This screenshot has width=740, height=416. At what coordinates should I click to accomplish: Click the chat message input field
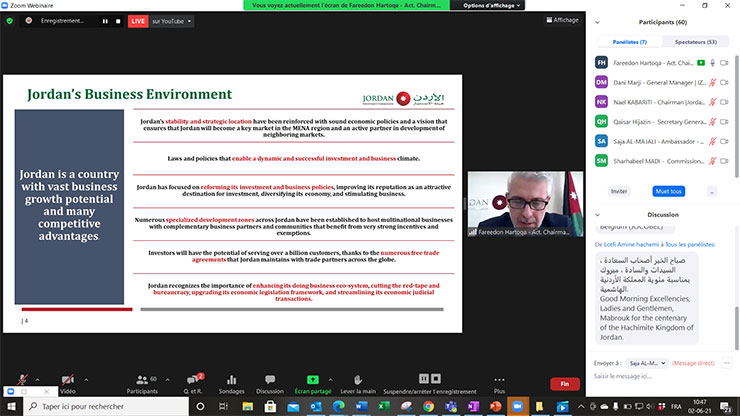[x=661, y=376]
